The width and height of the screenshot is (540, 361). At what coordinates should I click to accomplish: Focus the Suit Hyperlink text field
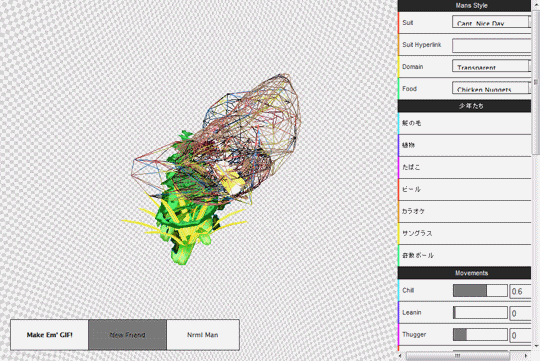pos(491,45)
